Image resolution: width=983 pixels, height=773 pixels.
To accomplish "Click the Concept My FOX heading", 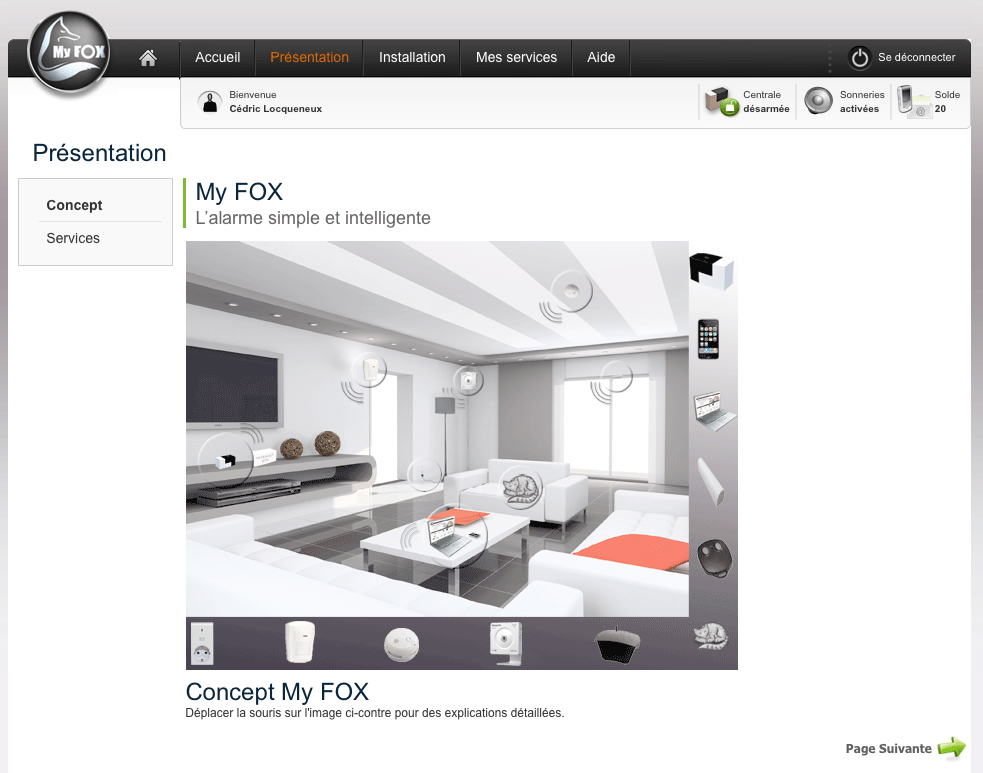I will click(277, 692).
